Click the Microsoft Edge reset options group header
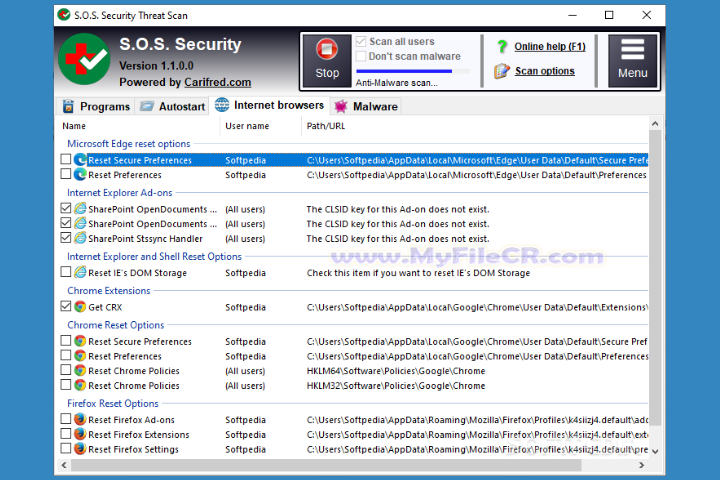 click(129, 144)
